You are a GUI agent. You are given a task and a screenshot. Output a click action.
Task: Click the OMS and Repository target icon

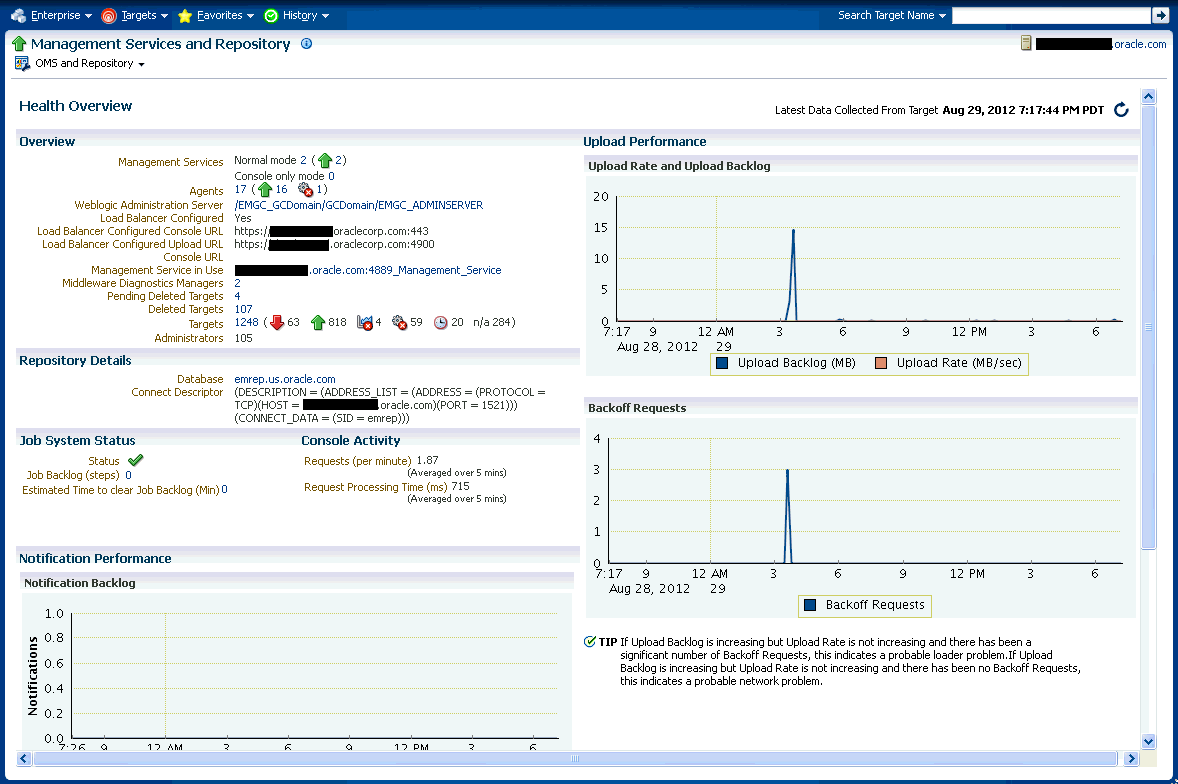[x=23, y=64]
